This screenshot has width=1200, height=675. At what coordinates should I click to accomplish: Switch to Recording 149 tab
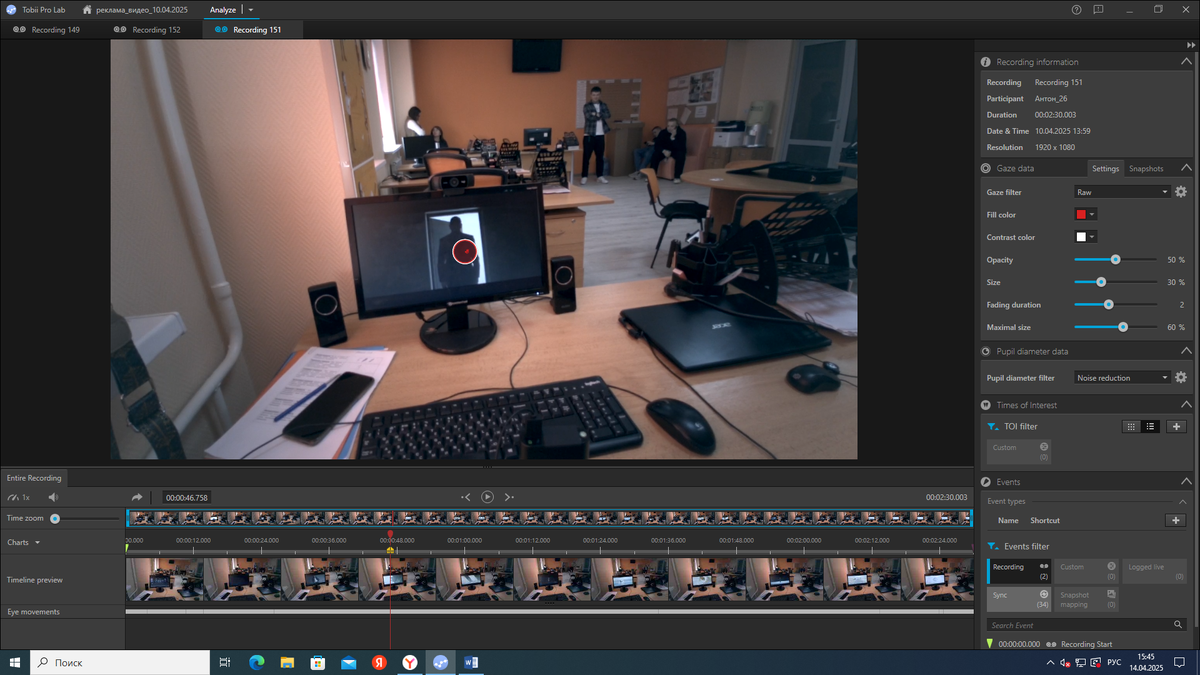pos(47,30)
